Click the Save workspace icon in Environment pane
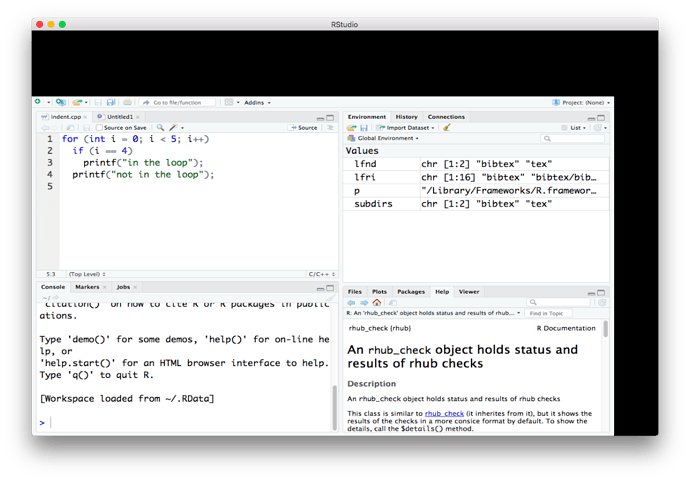 (x=364, y=128)
